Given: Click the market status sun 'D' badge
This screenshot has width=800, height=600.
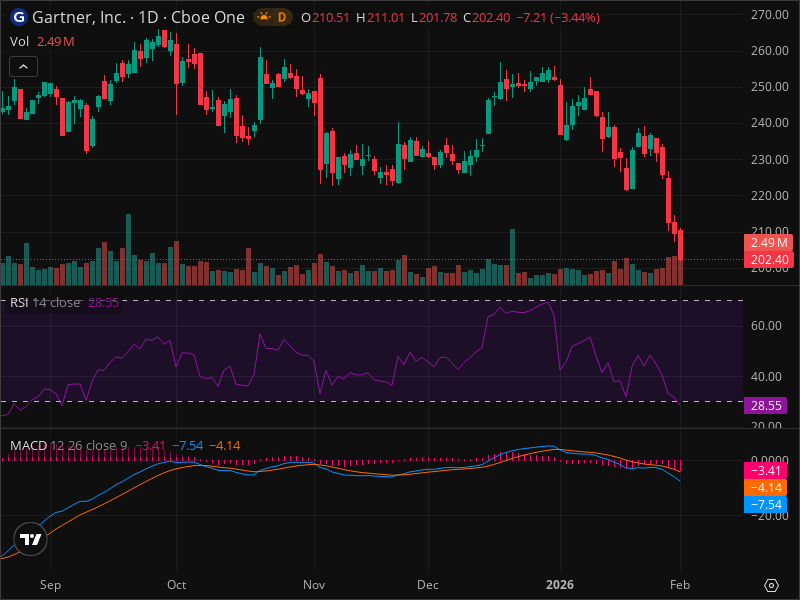Looking at the screenshot, I should pos(273,17).
